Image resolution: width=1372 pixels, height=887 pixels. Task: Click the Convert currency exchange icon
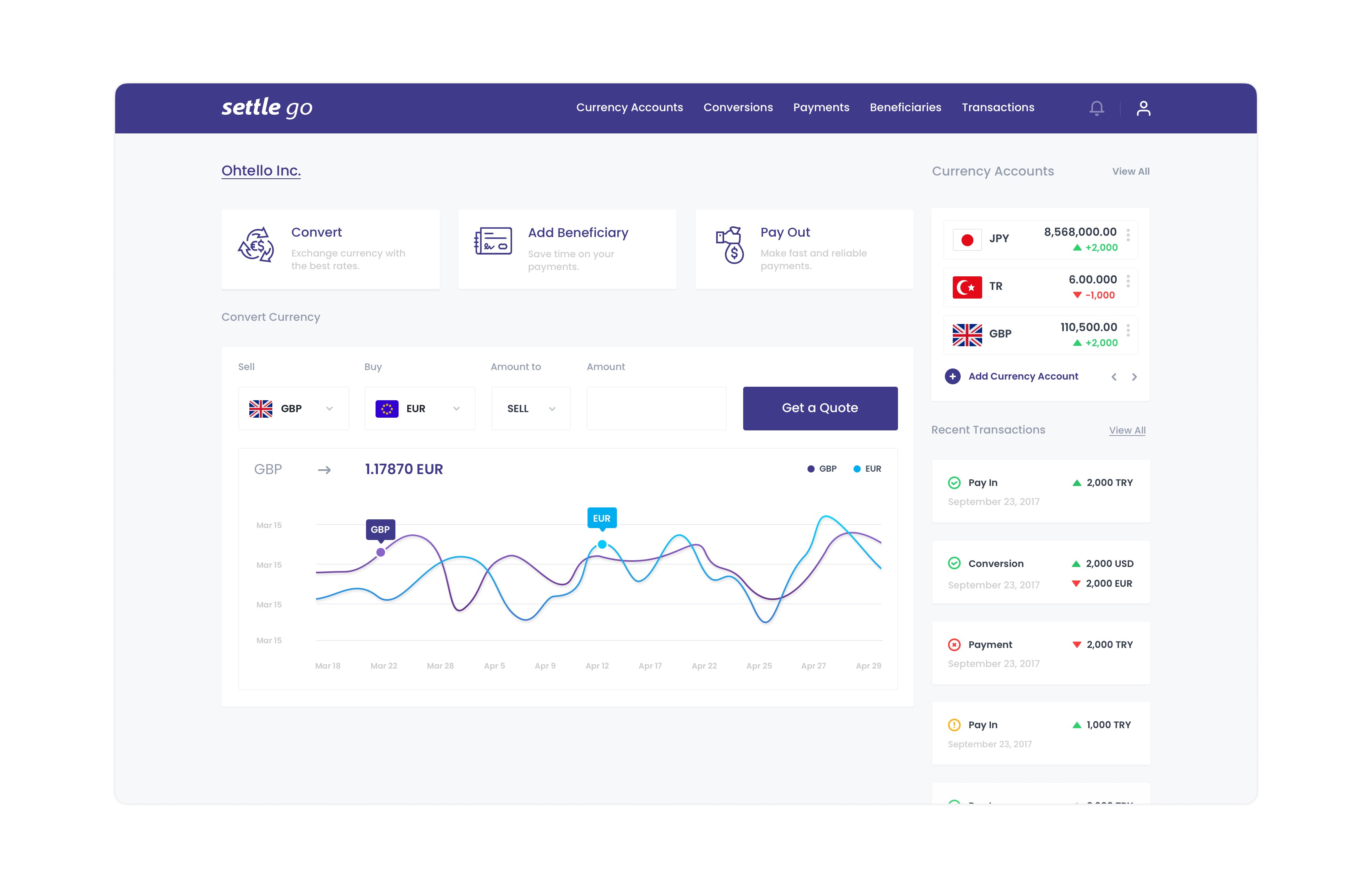tap(256, 245)
